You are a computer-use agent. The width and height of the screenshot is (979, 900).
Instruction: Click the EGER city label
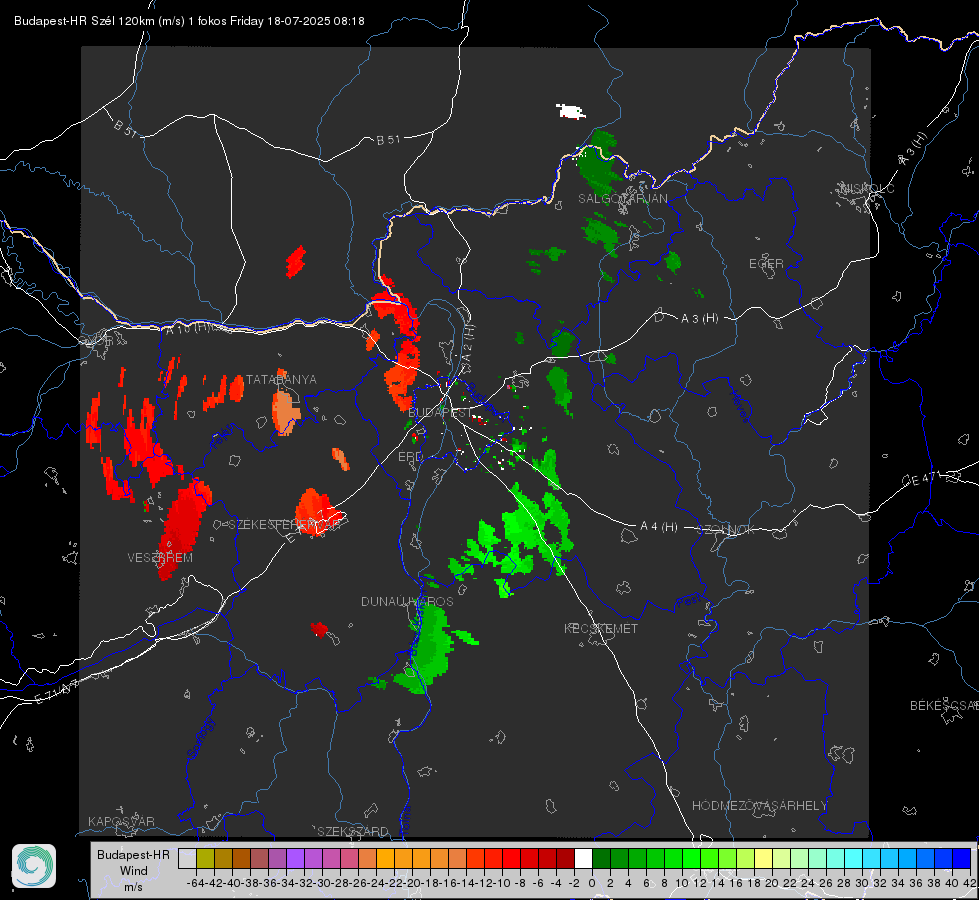(x=766, y=264)
